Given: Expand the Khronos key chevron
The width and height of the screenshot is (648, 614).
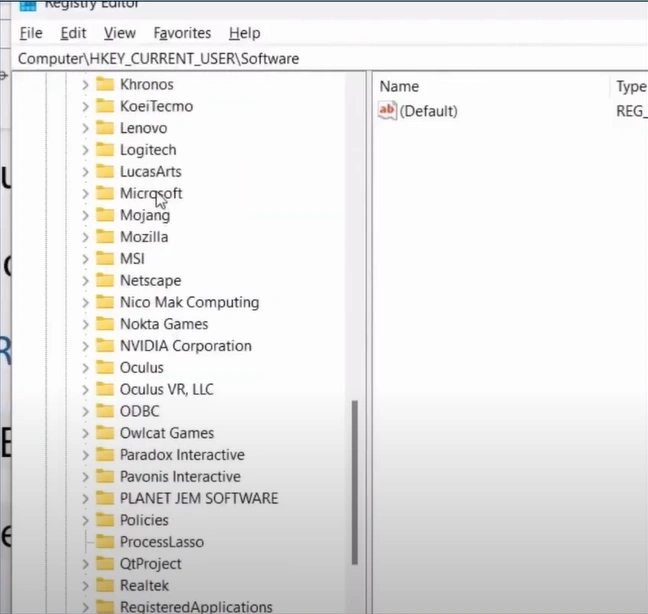Looking at the screenshot, I should [85, 85].
